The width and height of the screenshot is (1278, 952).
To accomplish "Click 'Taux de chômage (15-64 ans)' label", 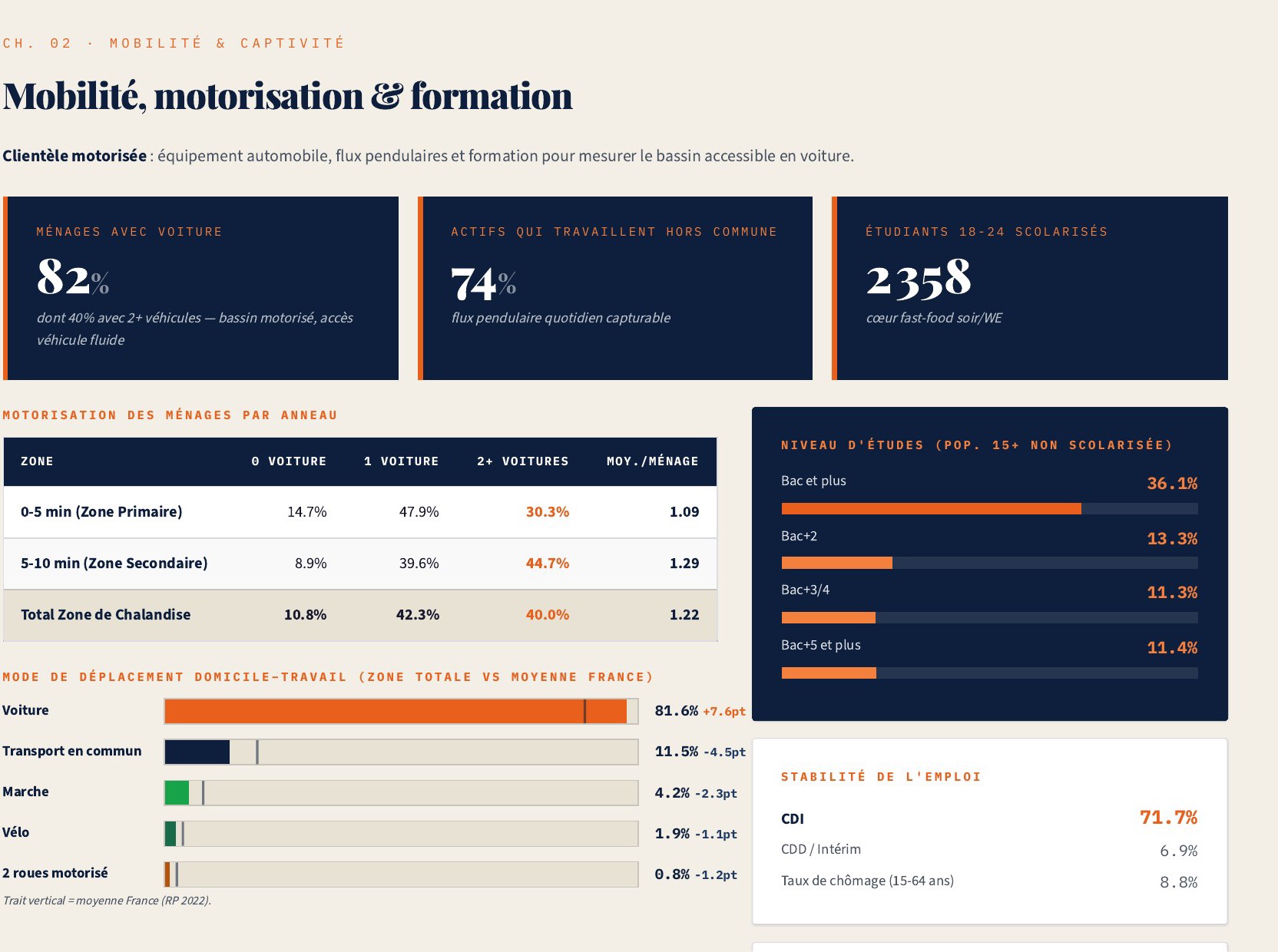I will 867,881.
